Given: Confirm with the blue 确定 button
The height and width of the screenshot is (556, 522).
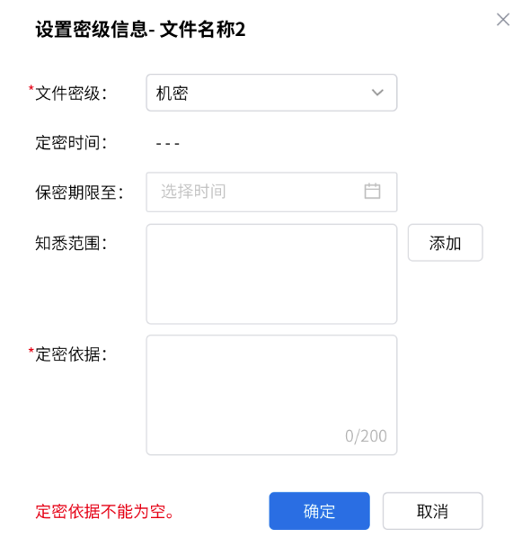Looking at the screenshot, I should [x=319, y=511].
